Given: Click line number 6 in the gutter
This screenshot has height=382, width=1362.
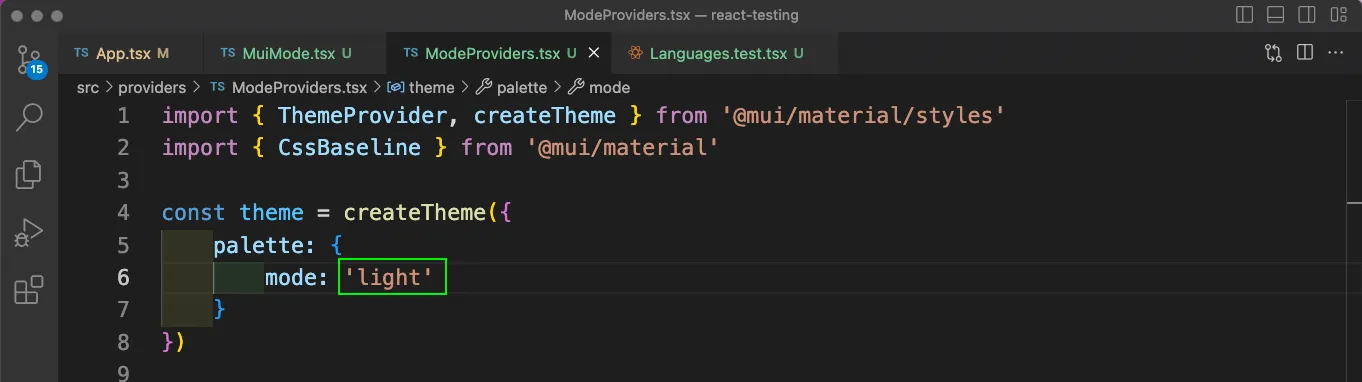Looking at the screenshot, I should [x=123, y=277].
